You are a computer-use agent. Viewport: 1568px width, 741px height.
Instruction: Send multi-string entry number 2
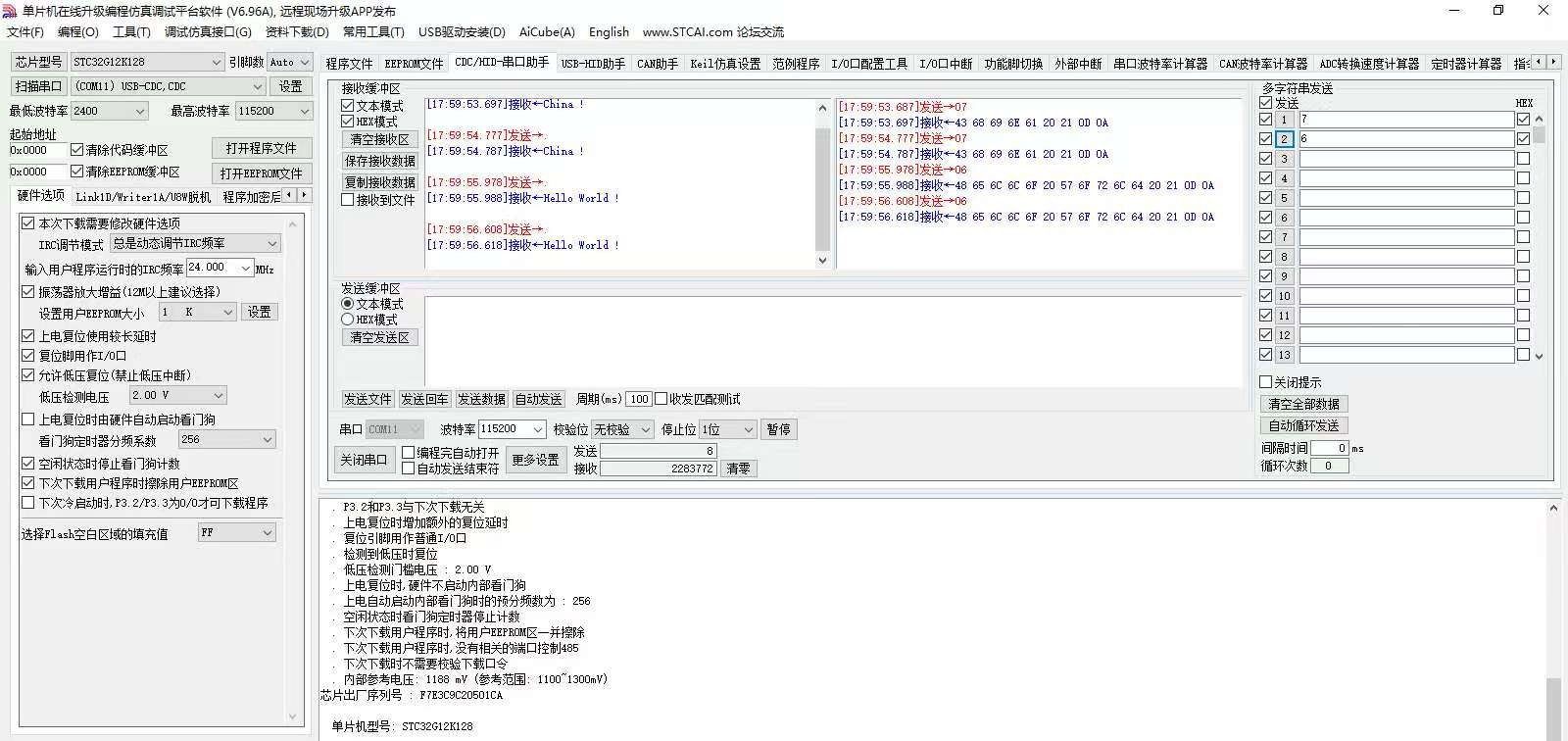click(x=1284, y=139)
